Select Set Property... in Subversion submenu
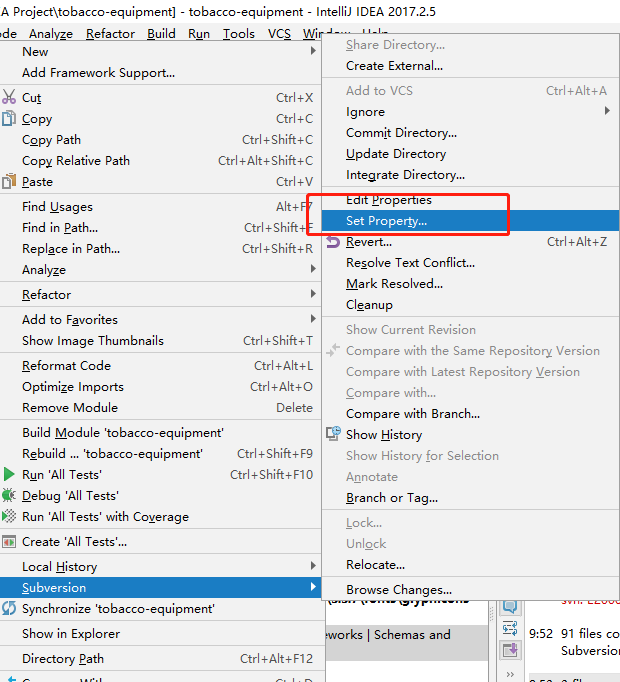 (x=471, y=221)
